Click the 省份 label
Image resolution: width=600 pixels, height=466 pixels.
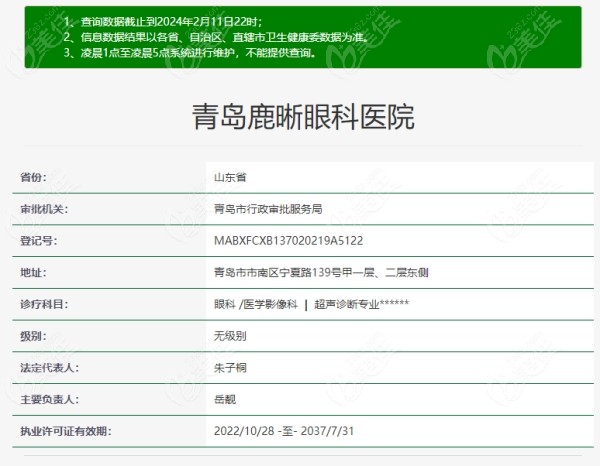(33, 177)
